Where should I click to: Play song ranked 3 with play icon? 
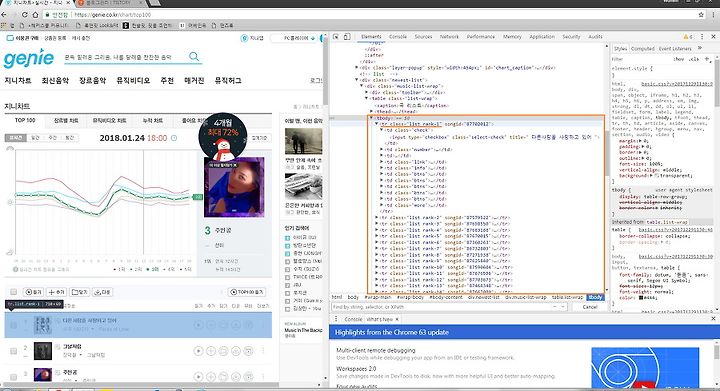[198, 376]
